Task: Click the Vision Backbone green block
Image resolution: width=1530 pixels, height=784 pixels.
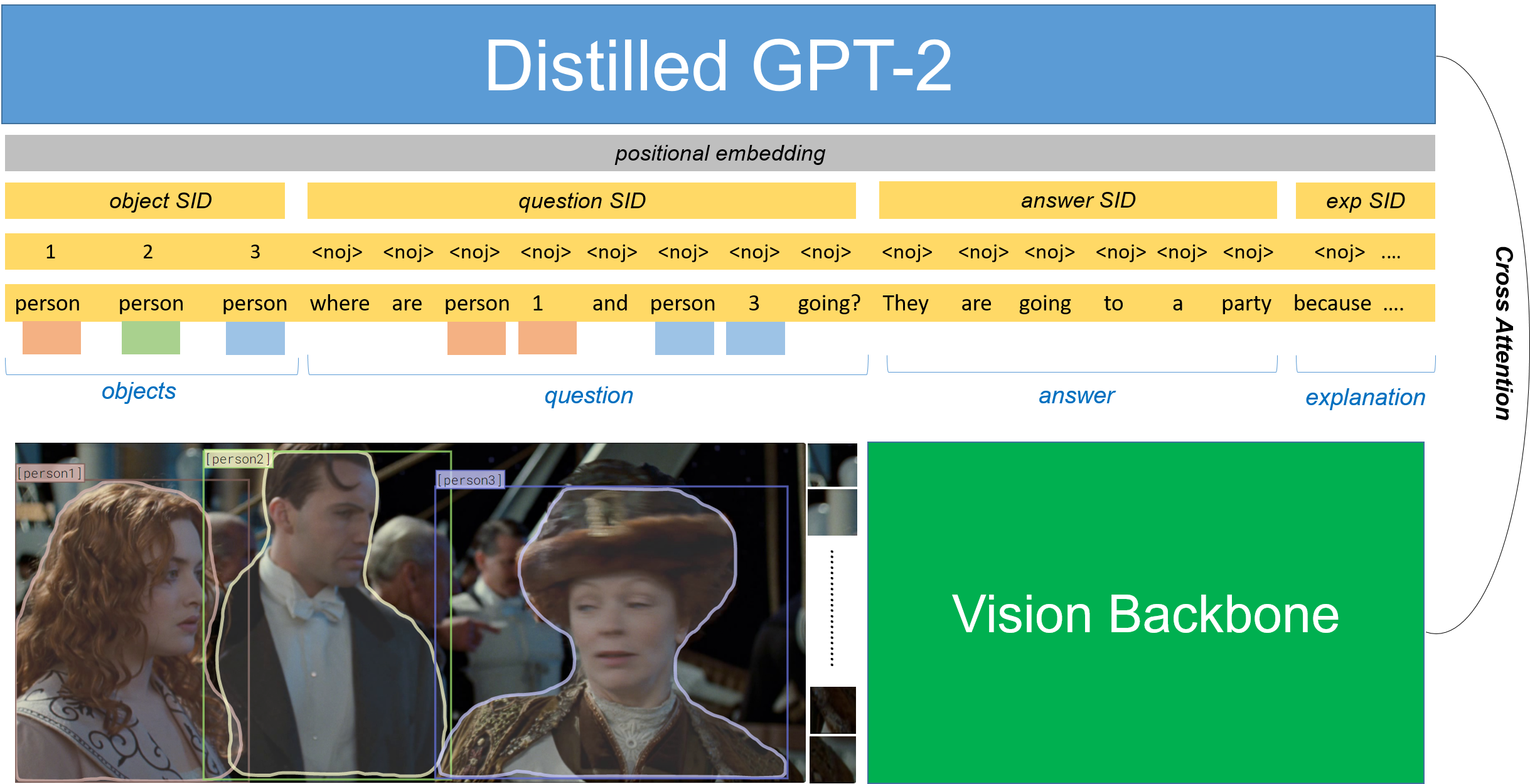Action: tap(1145, 613)
